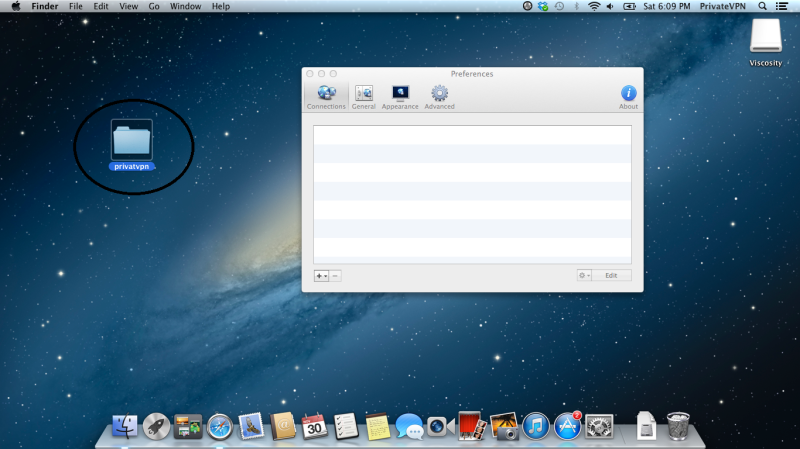
Task: Open the Window menu in menu bar
Action: (x=185, y=6)
